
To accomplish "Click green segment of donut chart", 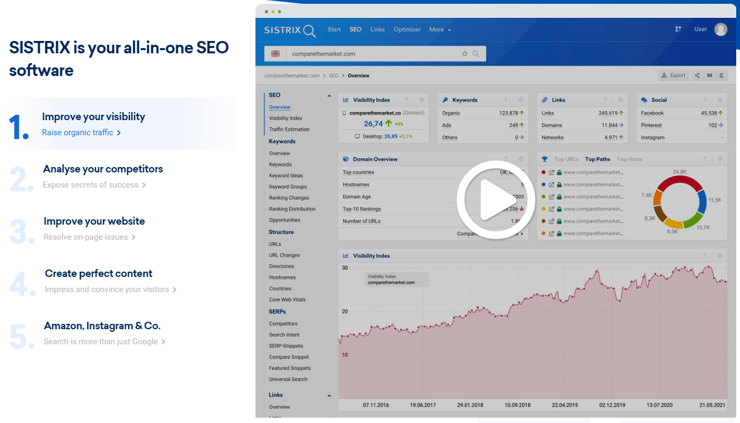I will coord(693,219).
